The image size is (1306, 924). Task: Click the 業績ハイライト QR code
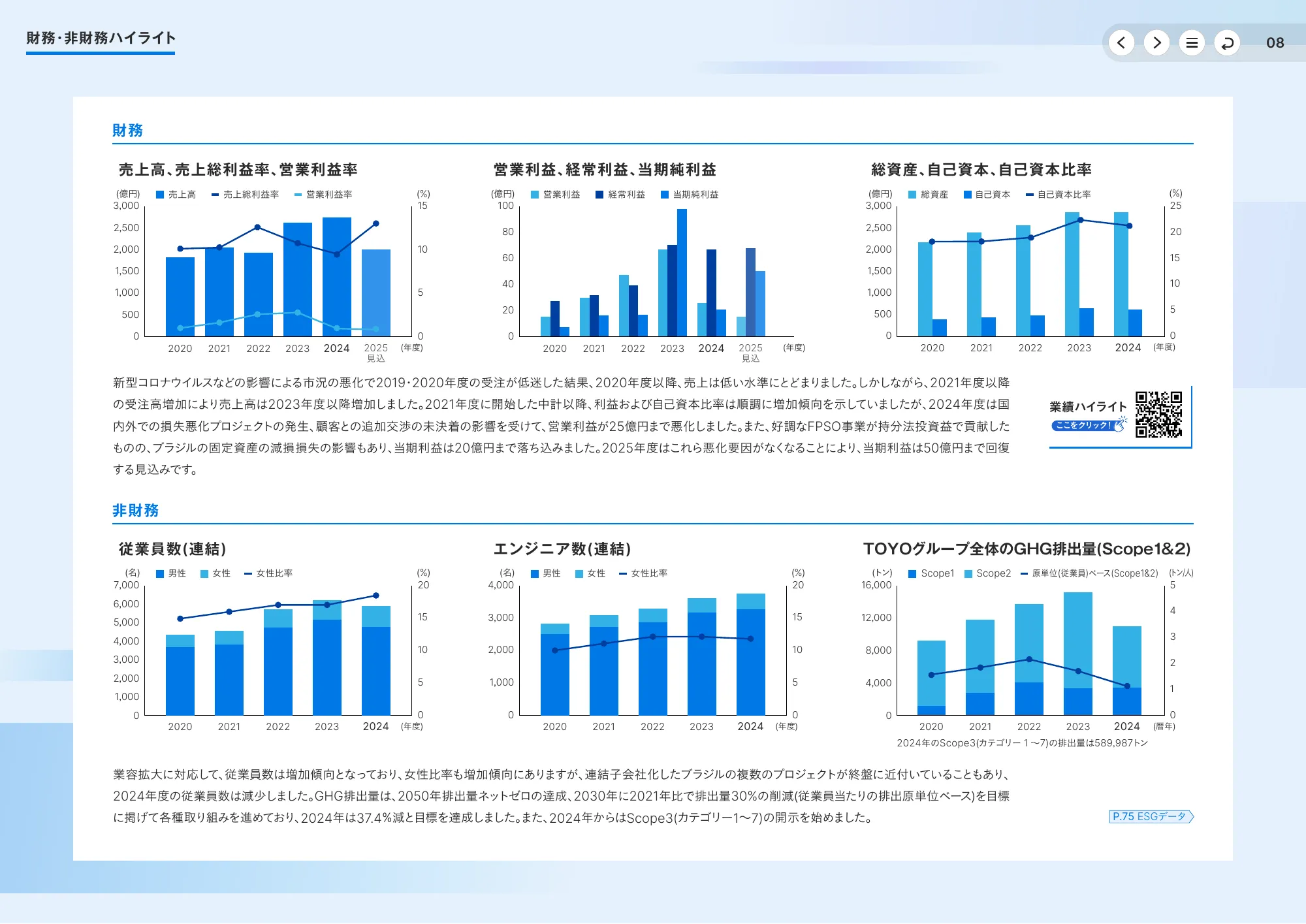1159,414
